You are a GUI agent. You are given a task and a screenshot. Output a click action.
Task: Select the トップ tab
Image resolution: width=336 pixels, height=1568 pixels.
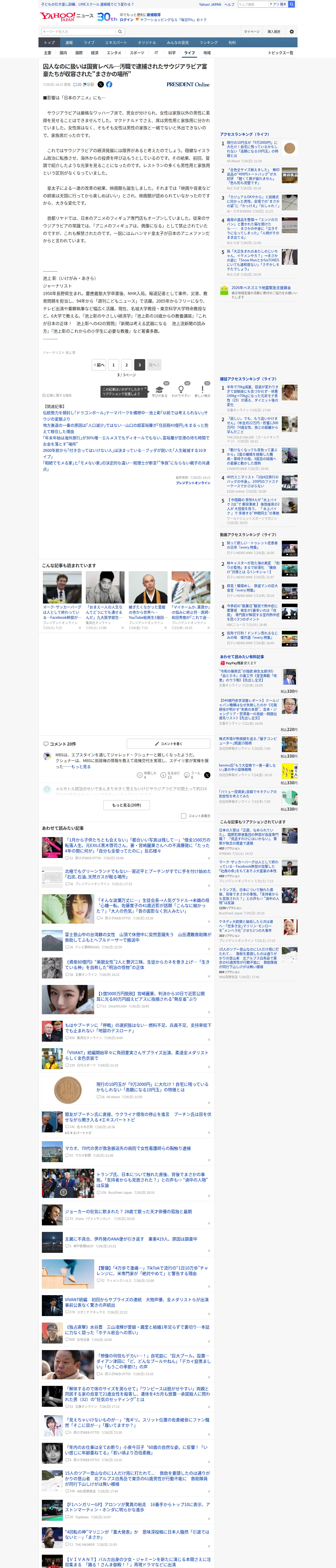point(49,43)
